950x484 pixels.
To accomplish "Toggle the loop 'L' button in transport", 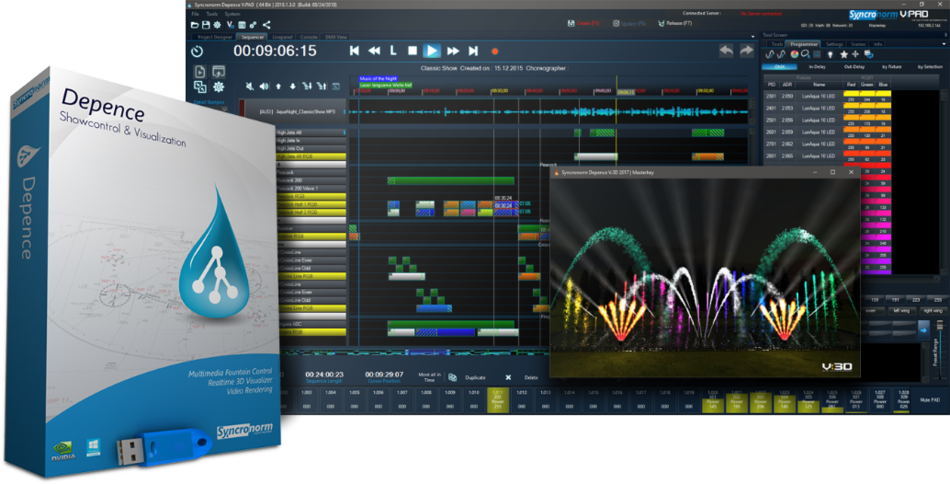I will pyautogui.click(x=393, y=50).
